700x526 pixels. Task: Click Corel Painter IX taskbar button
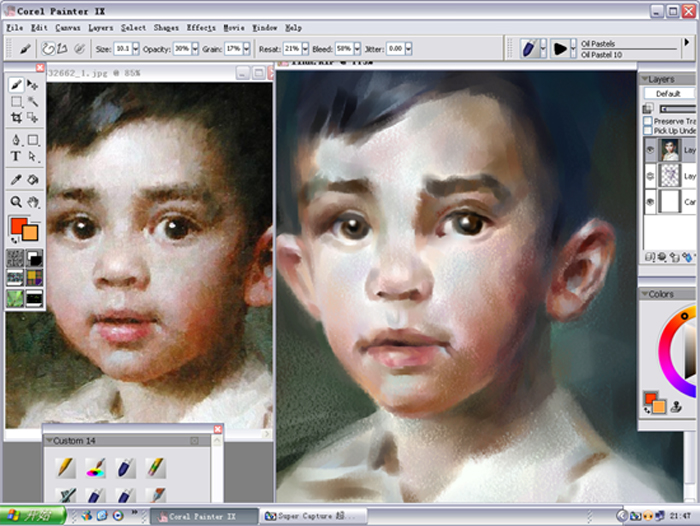point(204,516)
